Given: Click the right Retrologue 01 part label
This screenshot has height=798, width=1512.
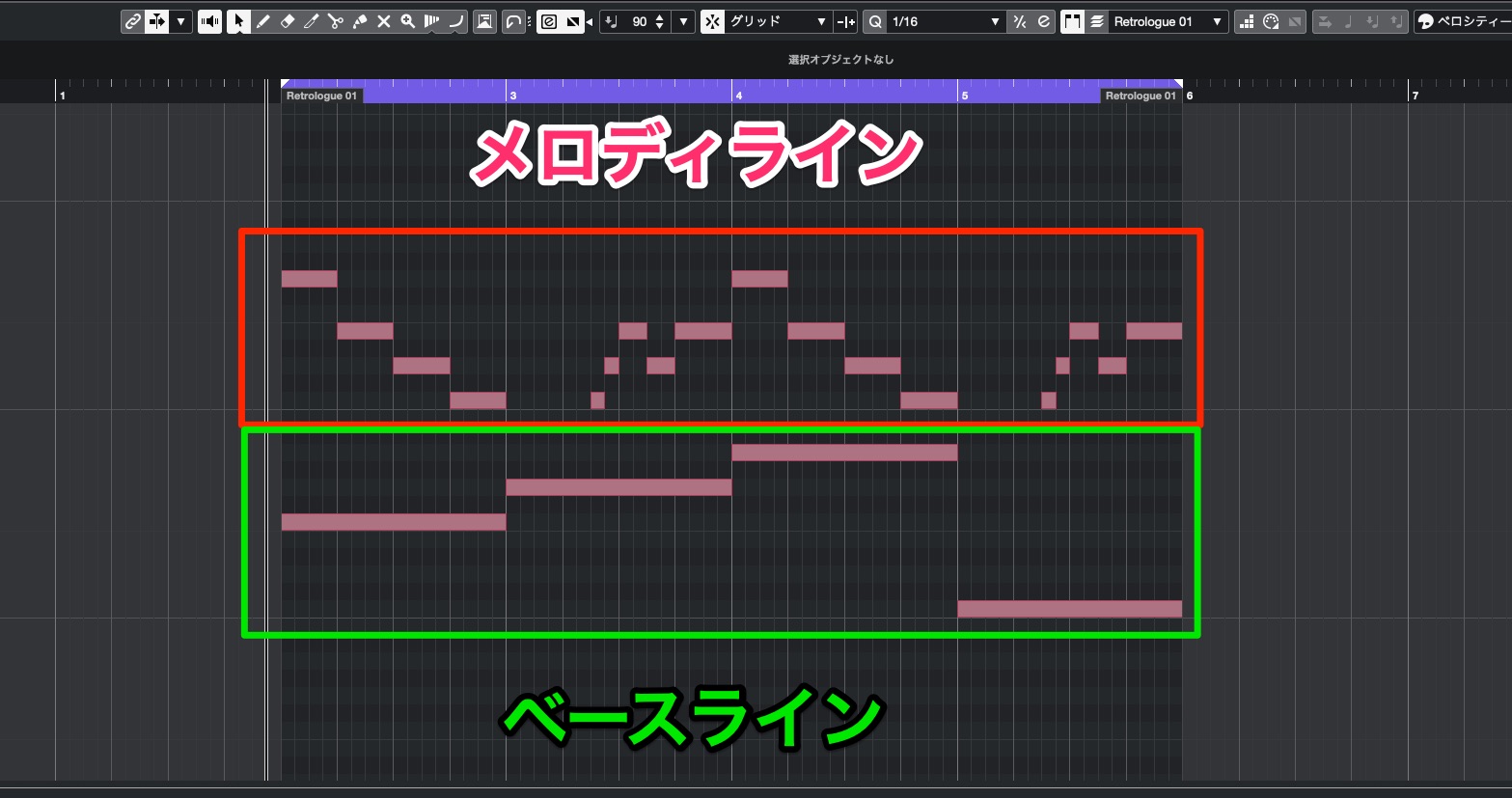Looking at the screenshot, I should [1141, 96].
